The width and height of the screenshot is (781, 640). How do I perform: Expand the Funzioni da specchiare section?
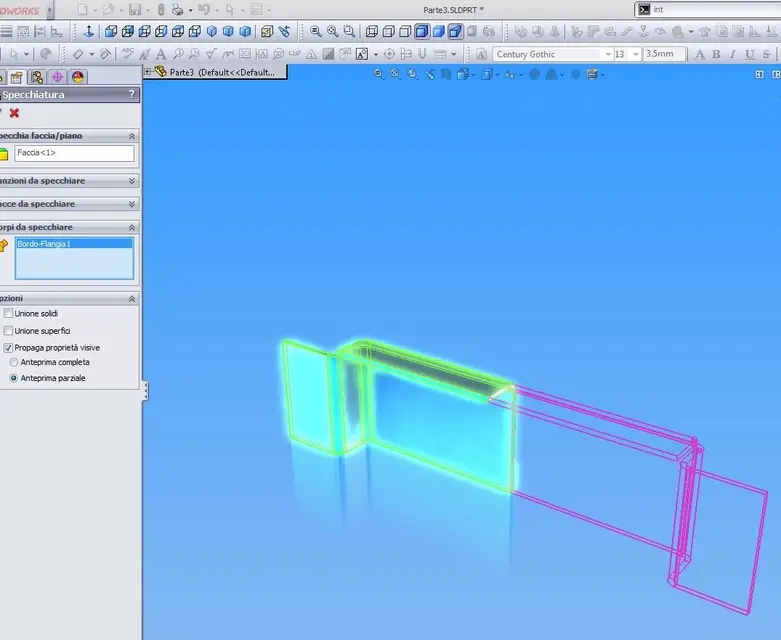click(132, 181)
